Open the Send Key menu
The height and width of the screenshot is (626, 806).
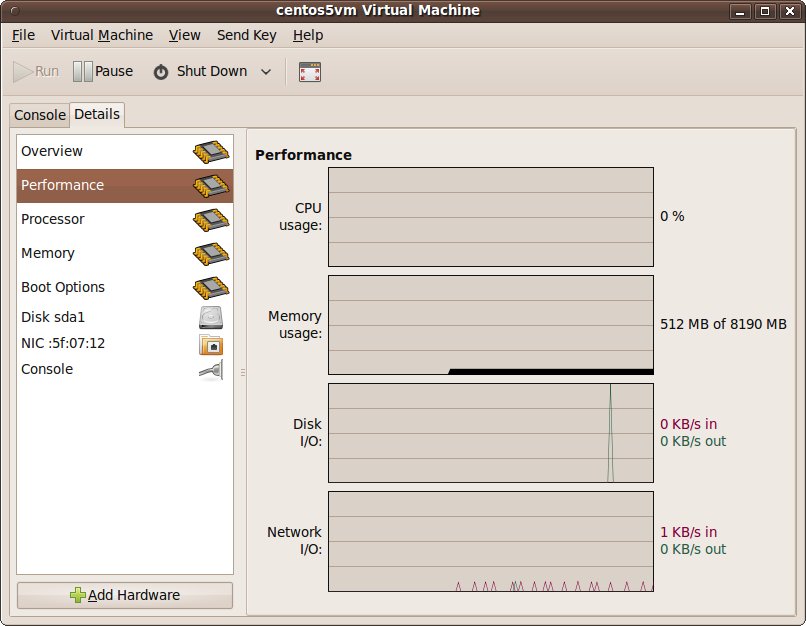247,35
